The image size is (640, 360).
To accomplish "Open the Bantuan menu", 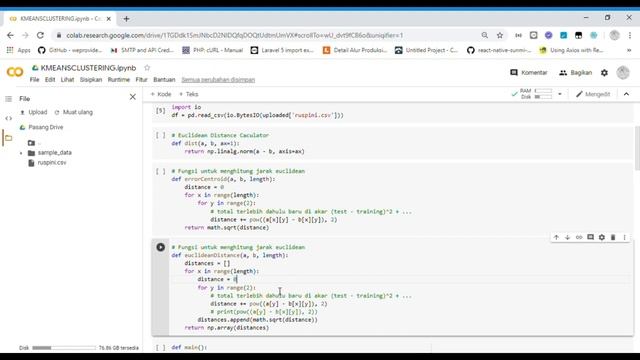I will tap(164, 80).
